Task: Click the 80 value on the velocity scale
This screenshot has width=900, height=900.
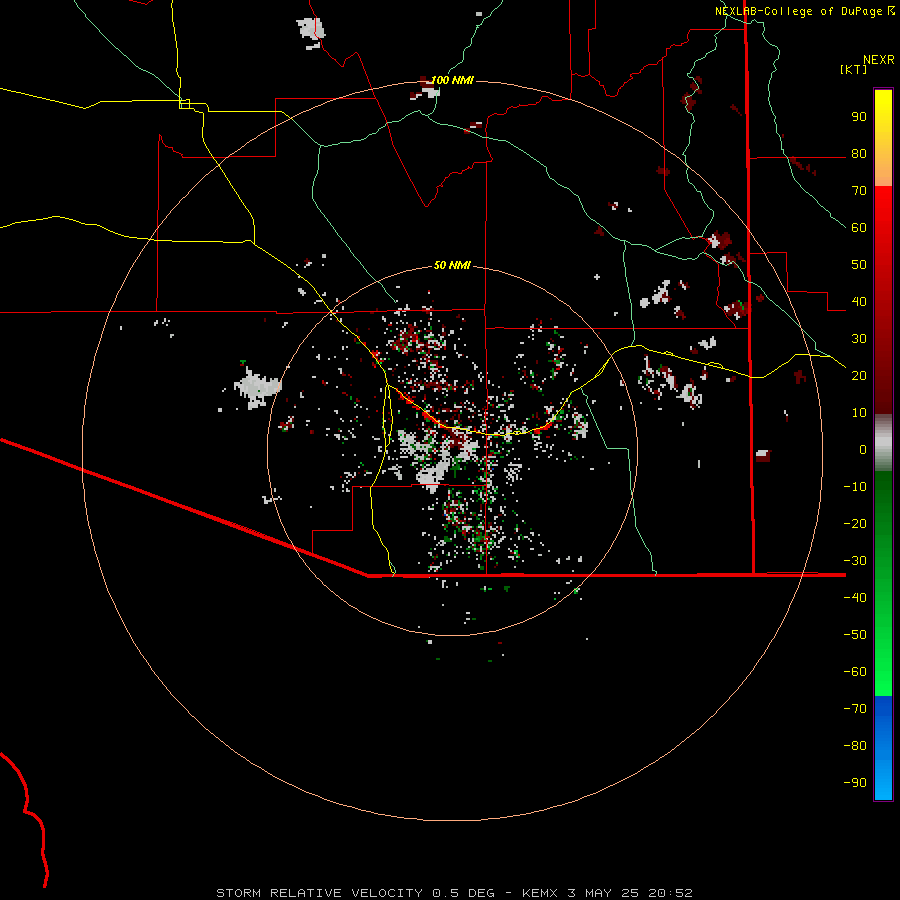Action: (859, 154)
